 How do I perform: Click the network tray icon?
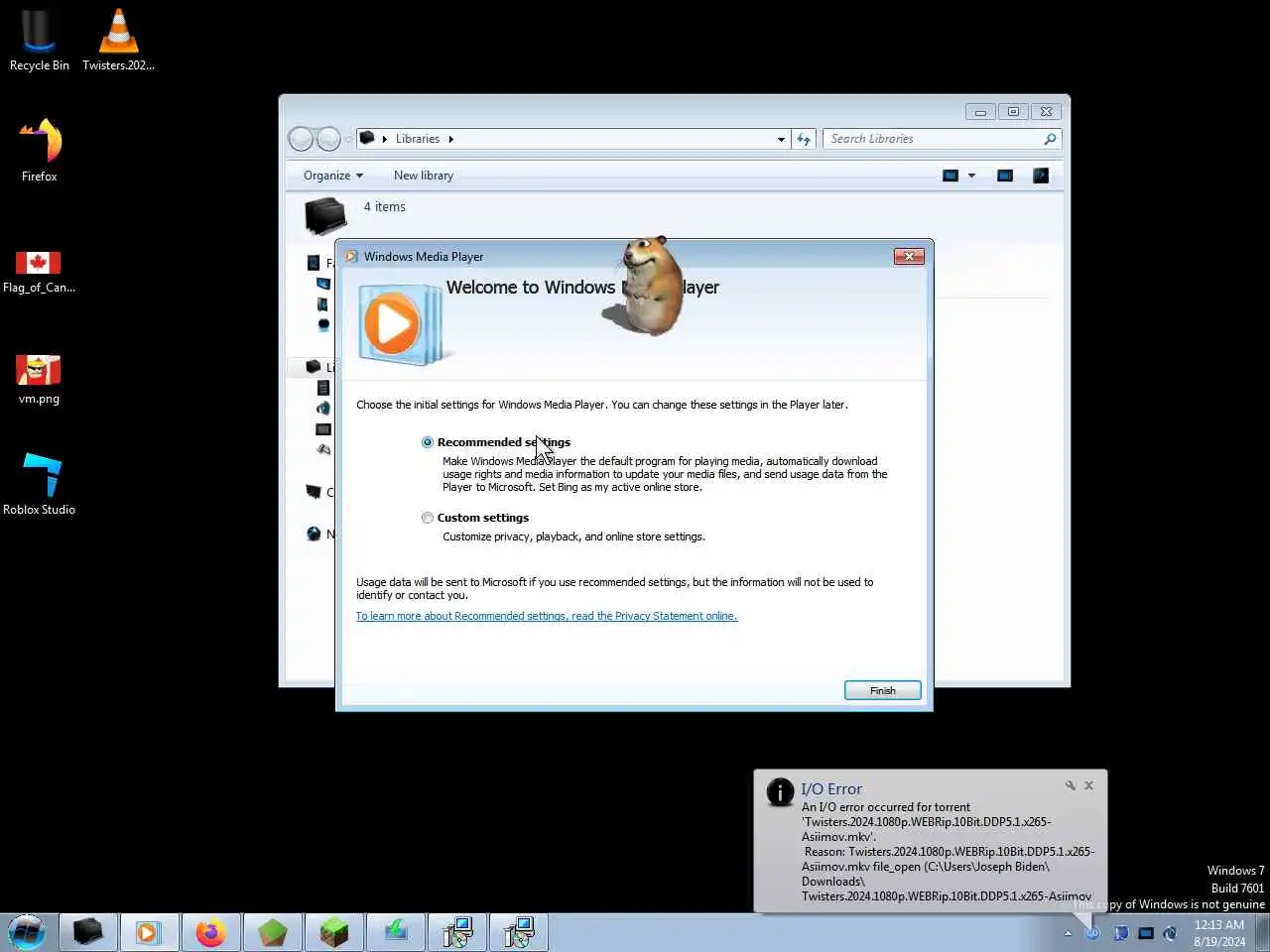click(1146, 933)
